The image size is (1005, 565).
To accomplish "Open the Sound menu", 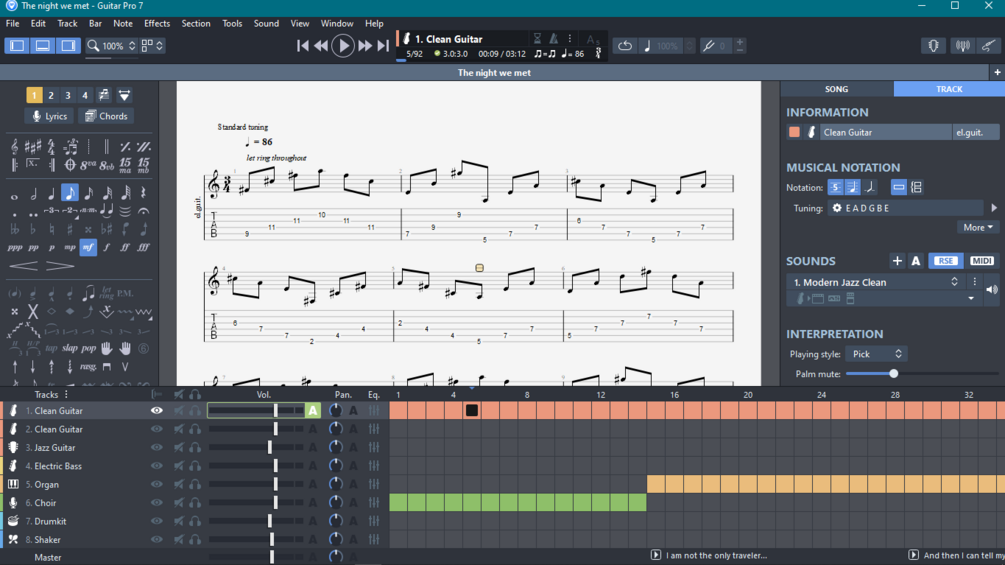I will [266, 23].
